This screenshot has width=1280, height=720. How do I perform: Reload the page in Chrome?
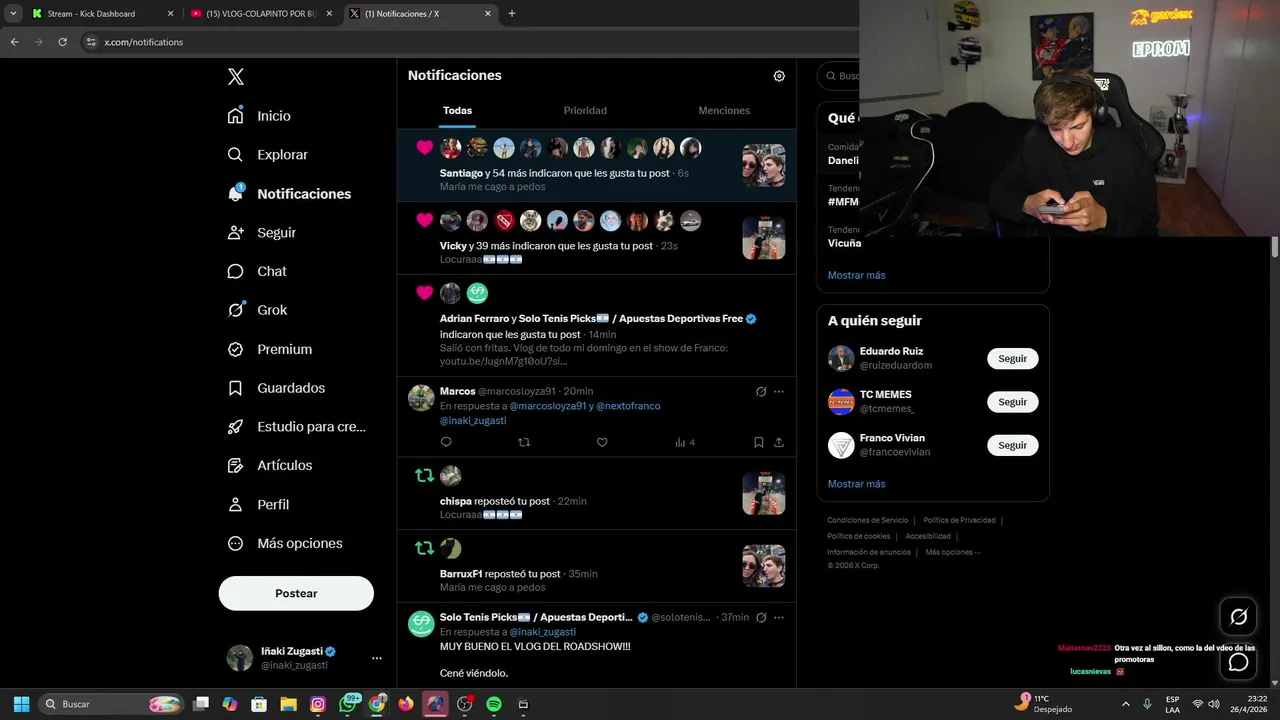tap(62, 42)
